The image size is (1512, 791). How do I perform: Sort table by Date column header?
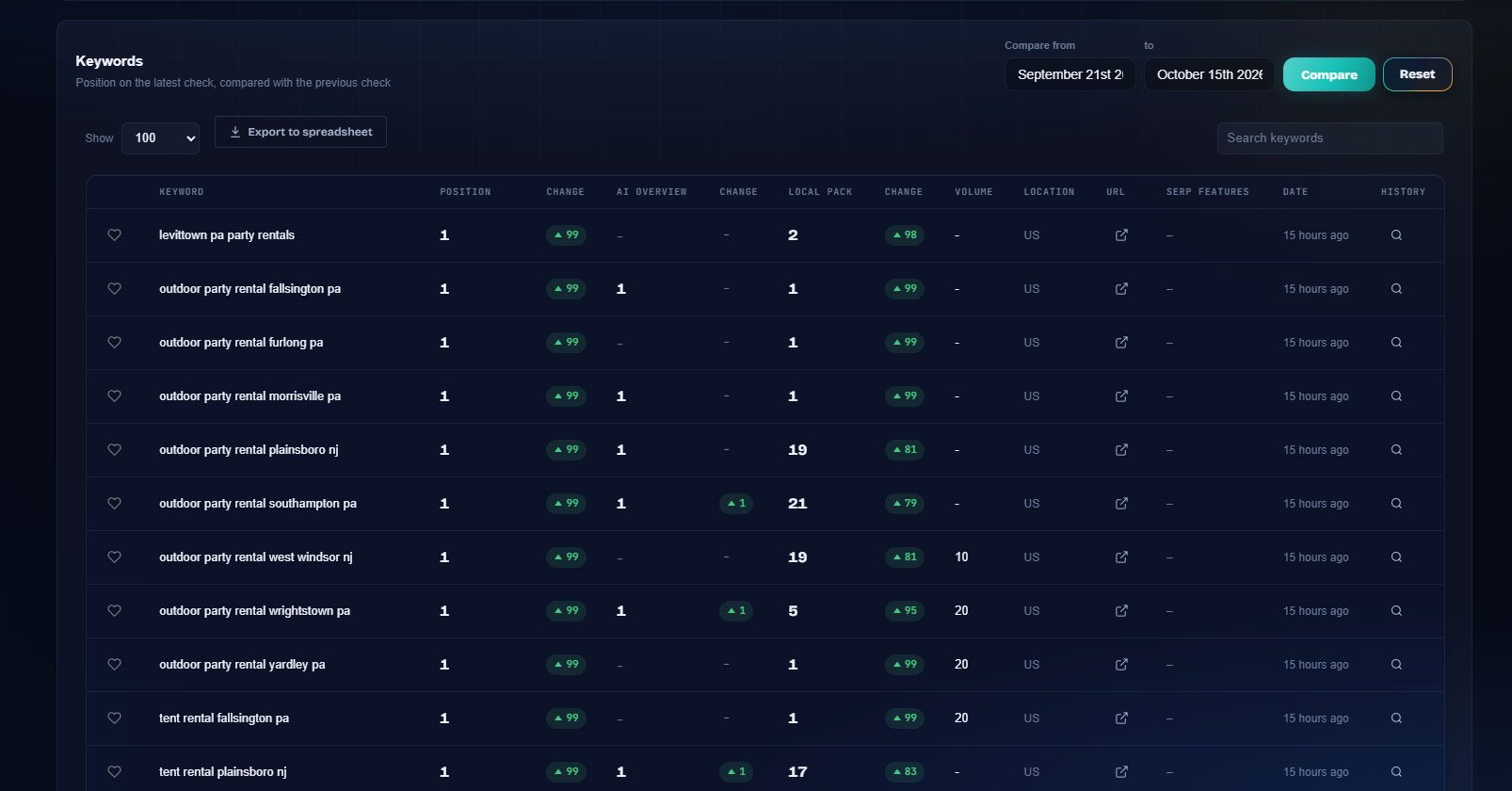click(x=1295, y=192)
